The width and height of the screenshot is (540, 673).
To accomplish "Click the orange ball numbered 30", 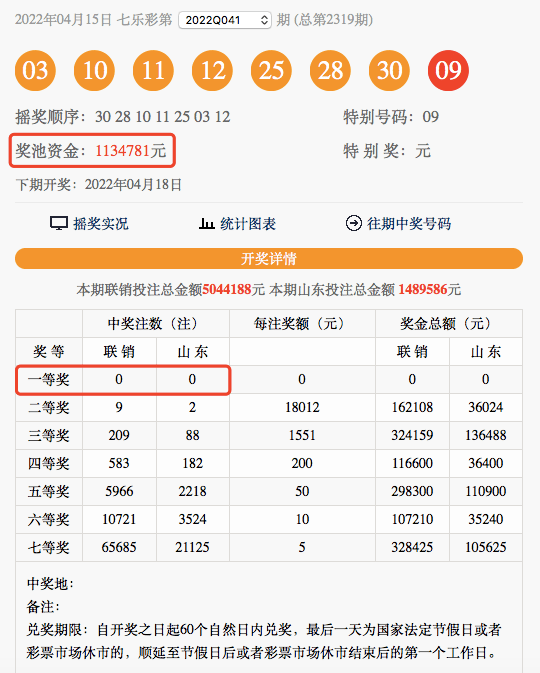I will pyautogui.click(x=389, y=70).
